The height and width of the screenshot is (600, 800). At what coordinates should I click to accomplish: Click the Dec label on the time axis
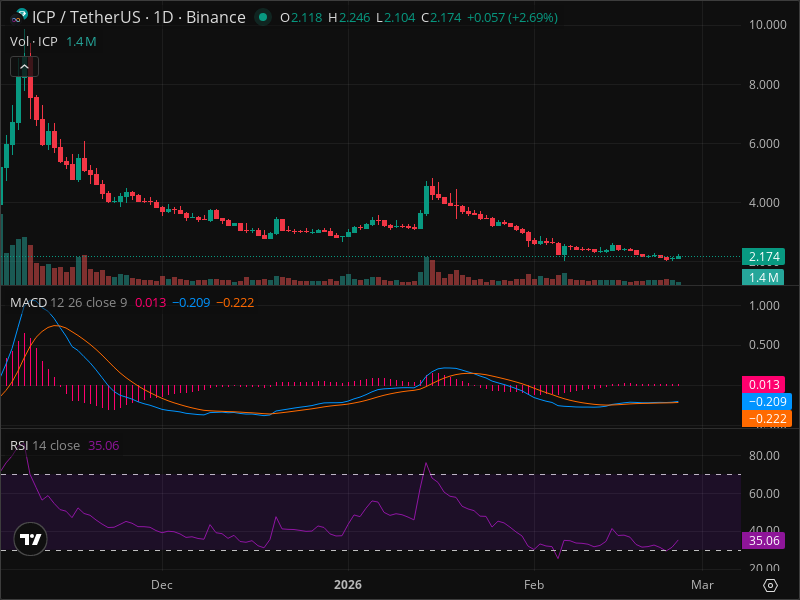(162, 585)
